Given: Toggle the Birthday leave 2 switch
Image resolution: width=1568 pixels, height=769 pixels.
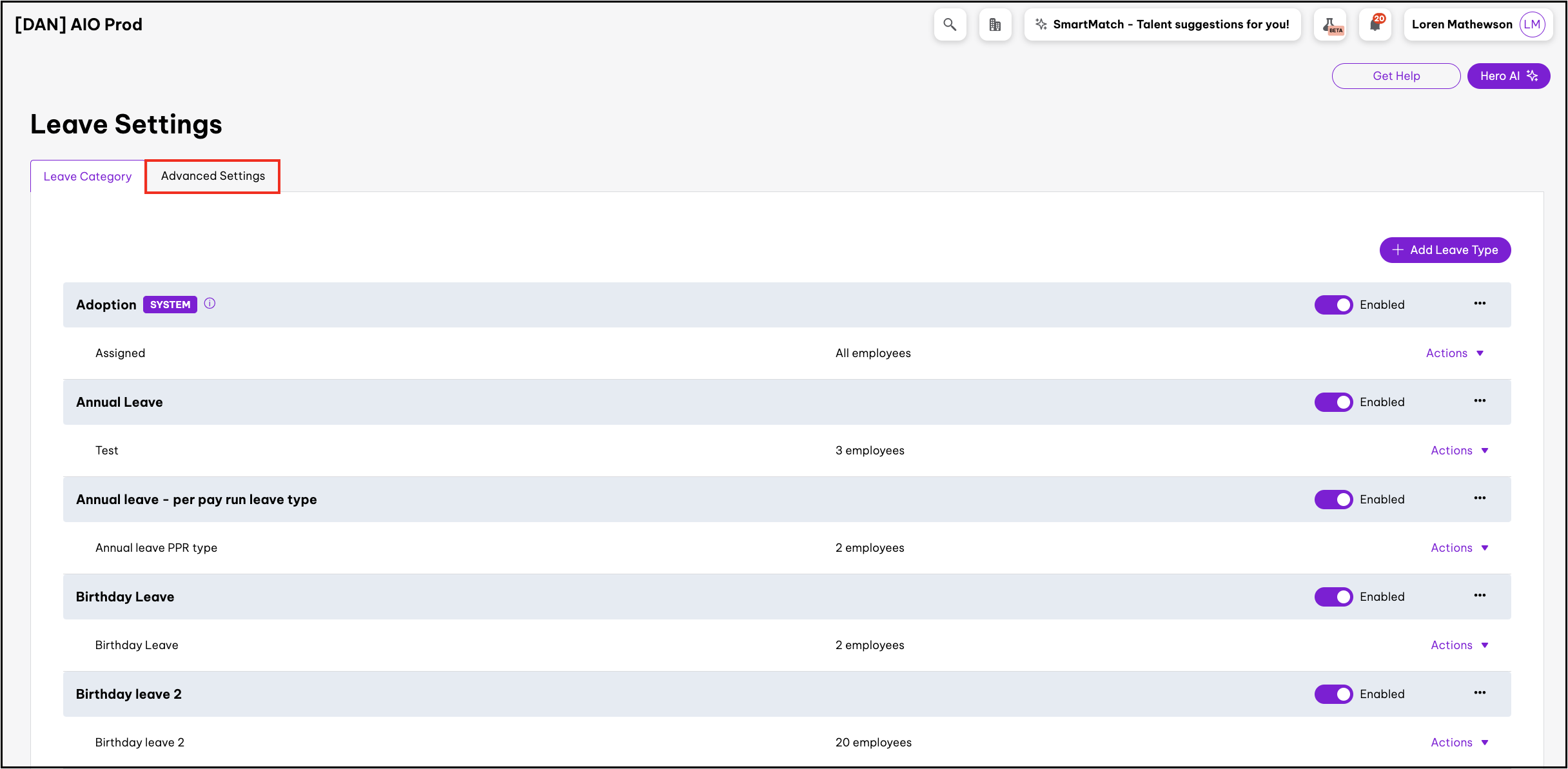Looking at the screenshot, I should 1333,694.
